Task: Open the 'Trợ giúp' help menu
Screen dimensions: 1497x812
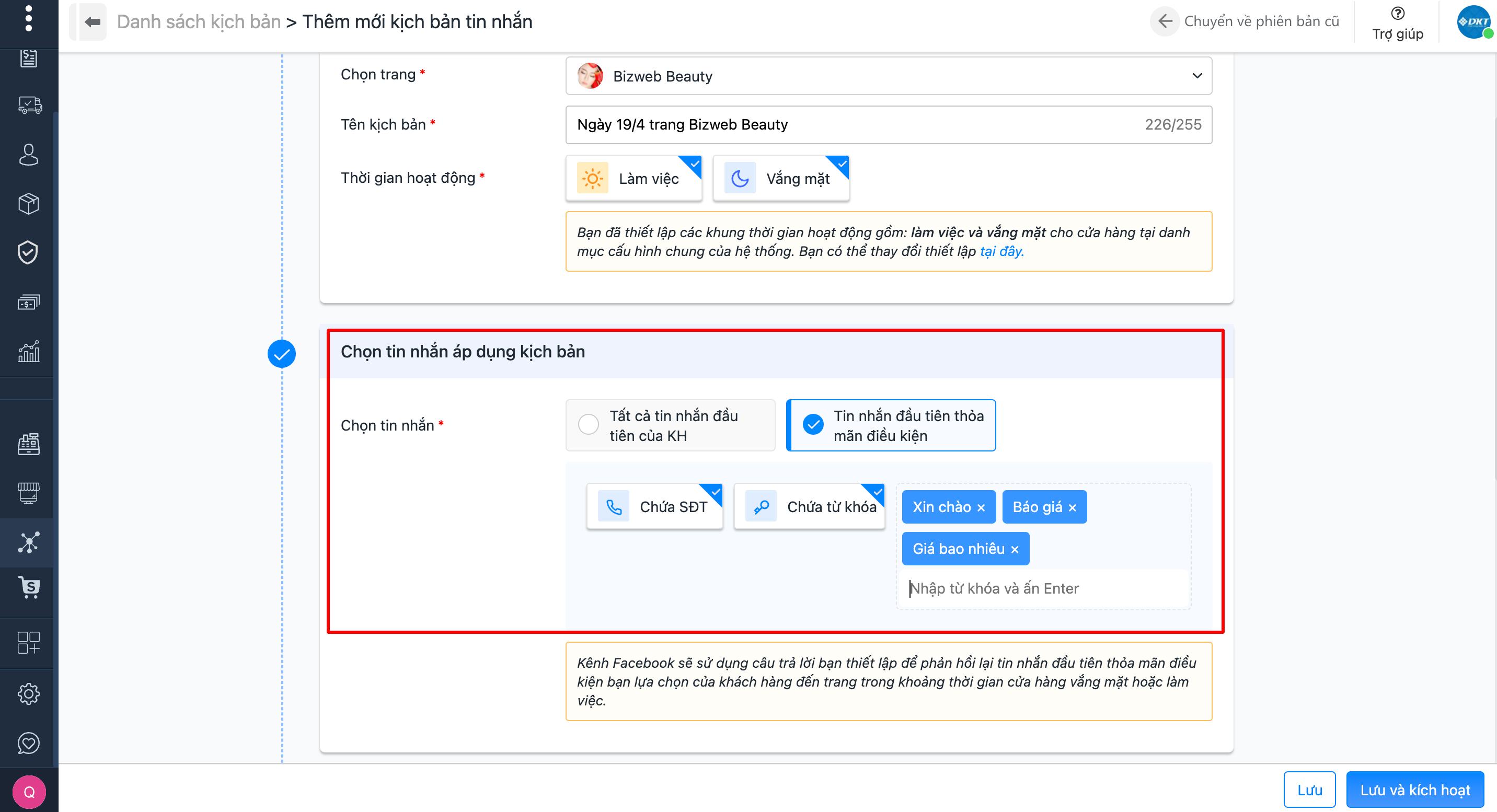Action: (1397, 23)
